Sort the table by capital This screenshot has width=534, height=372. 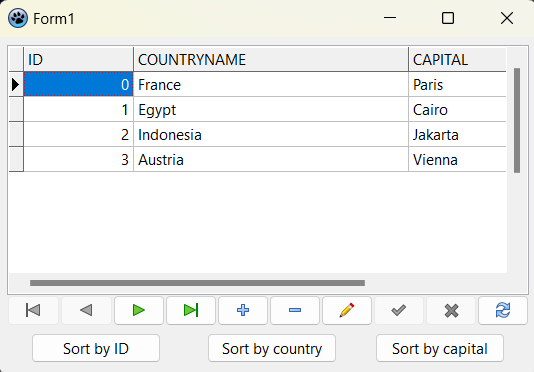[x=440, y=348]
